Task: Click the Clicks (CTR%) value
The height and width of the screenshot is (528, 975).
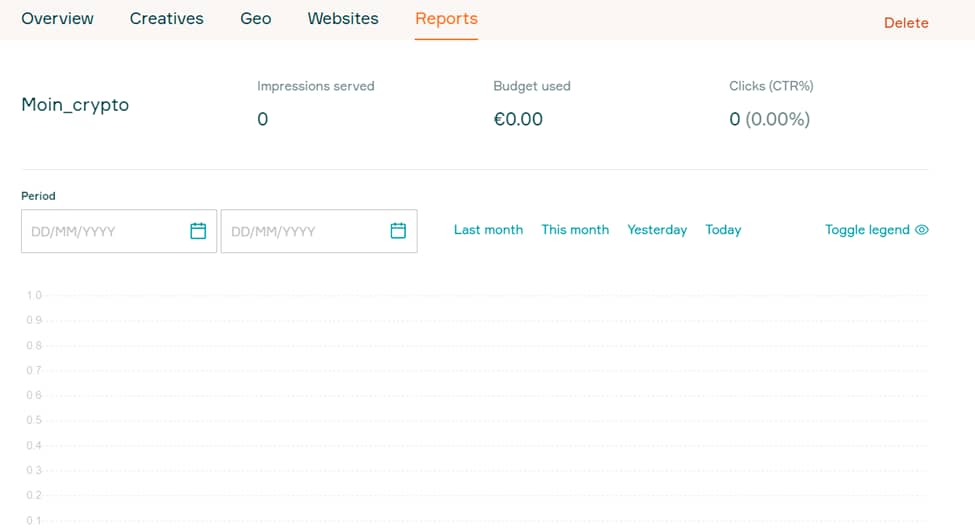Action: (769, 119)
